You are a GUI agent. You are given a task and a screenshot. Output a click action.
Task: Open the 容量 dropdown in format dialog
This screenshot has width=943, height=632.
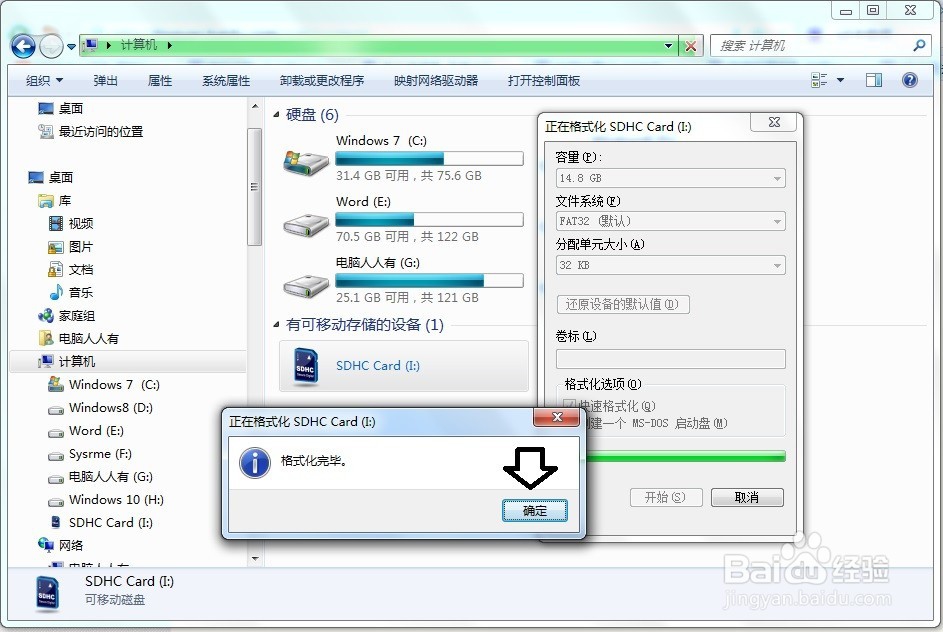(671, 178)
